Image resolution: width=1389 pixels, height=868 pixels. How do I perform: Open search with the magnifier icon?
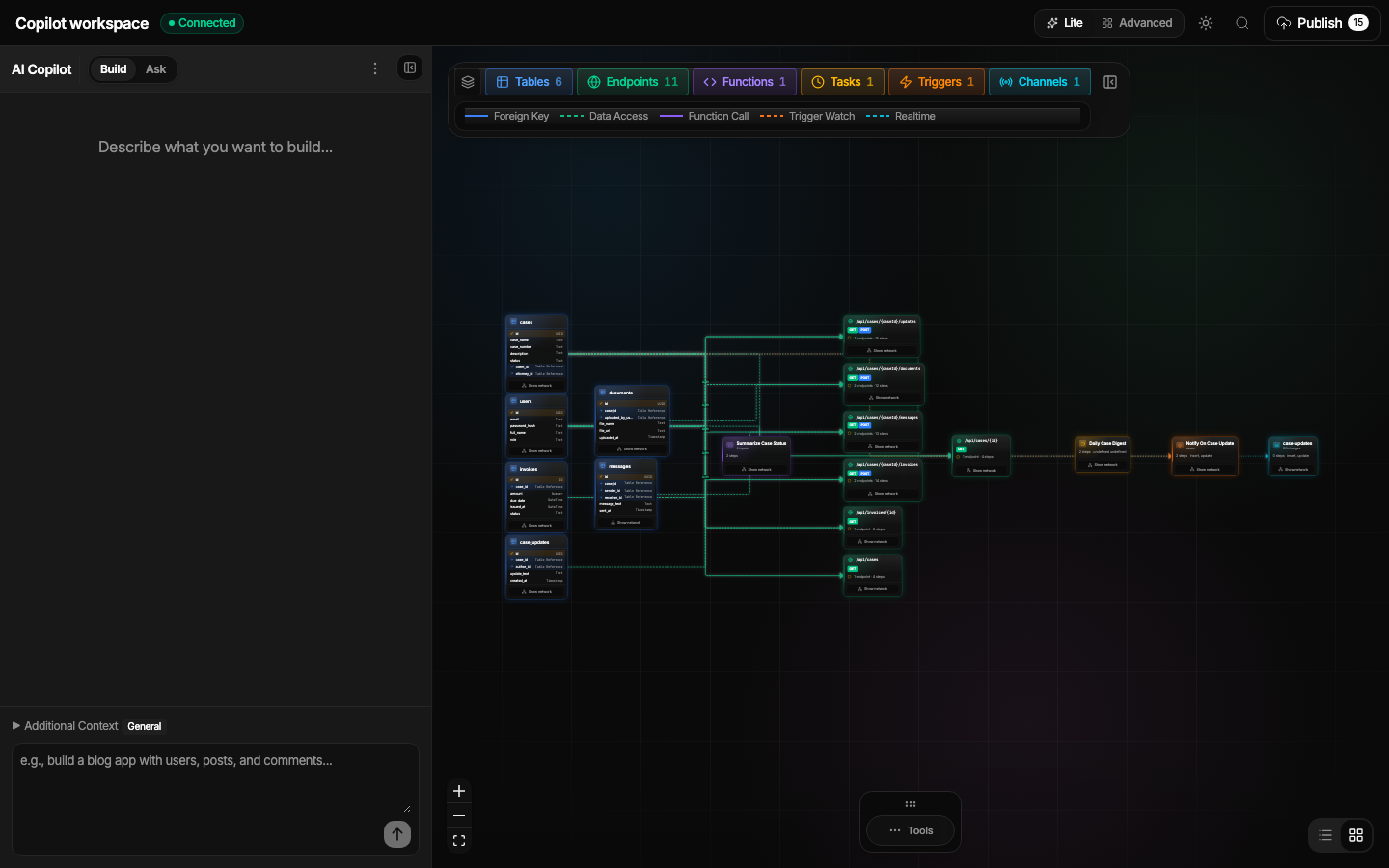[1242, 23]
